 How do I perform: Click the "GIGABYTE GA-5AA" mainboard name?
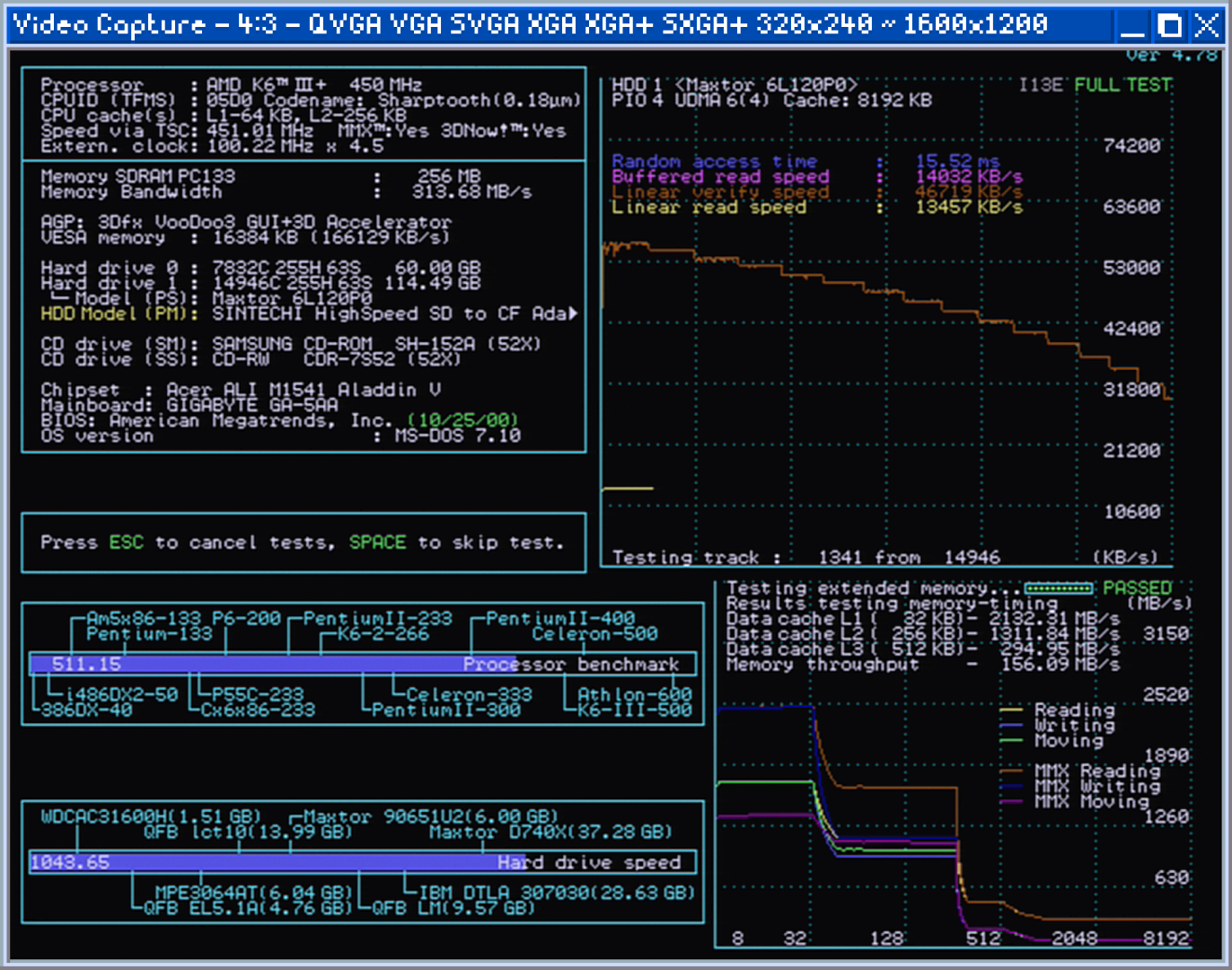252,405
